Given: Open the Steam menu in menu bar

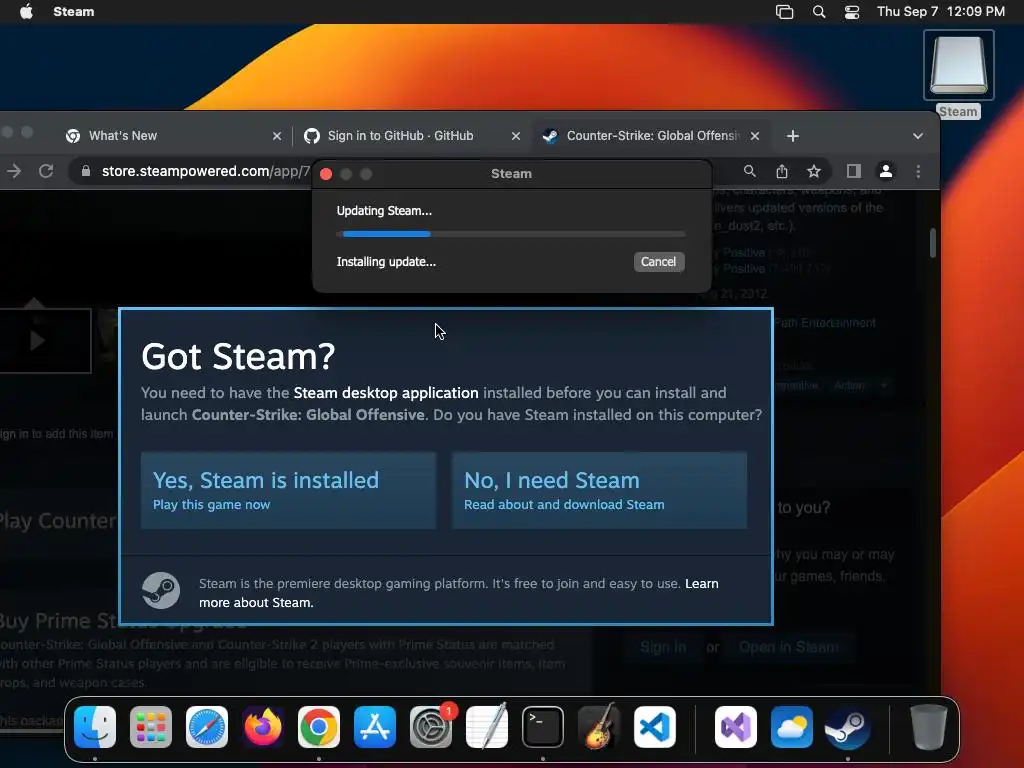Looking at the screenshot, I should tap(74, 11).
